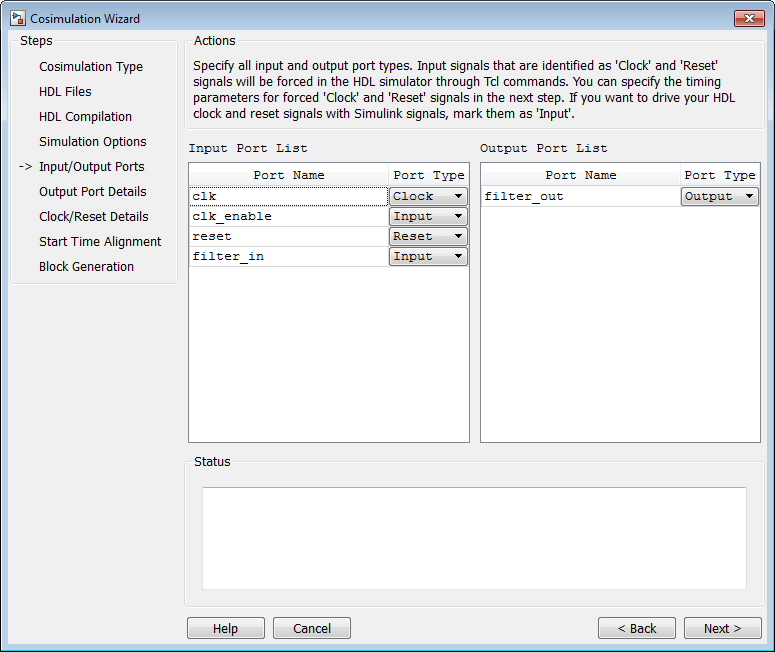The width and height of the screenshot is (775, 652).
Task: Click the Input Port List Port Name header
Action: [289, 175]
